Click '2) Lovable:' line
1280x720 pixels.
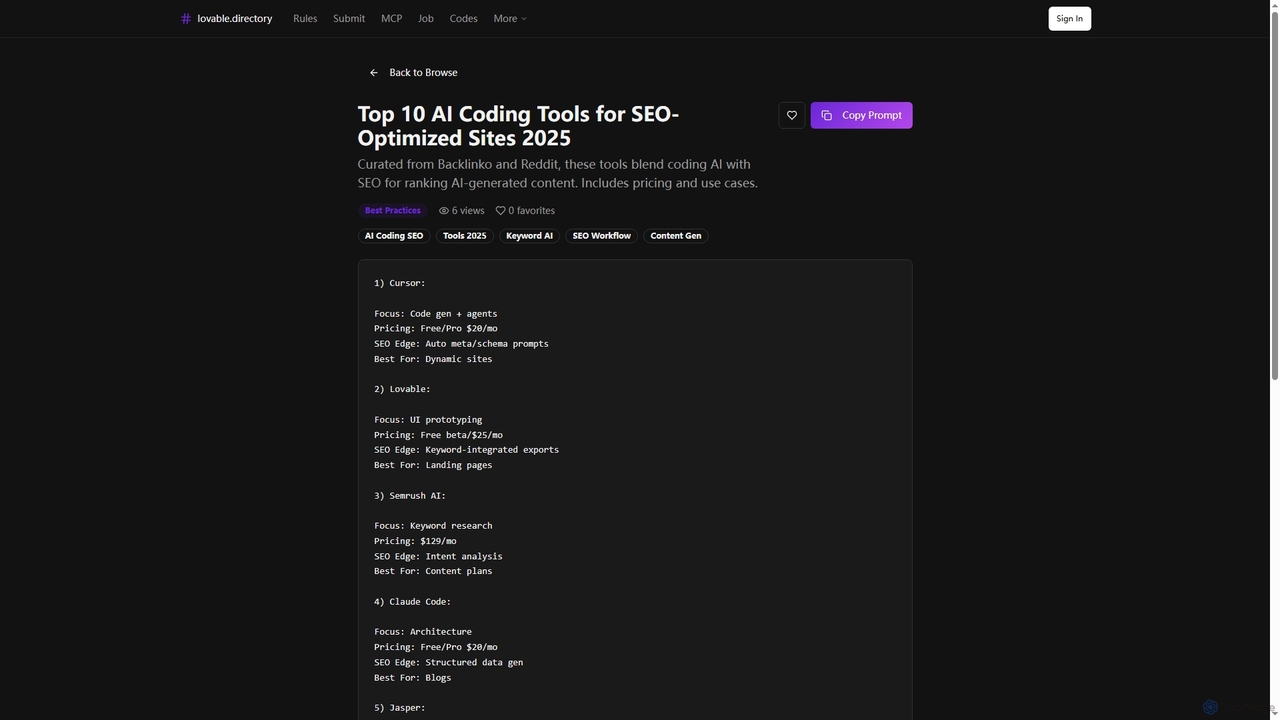(x=403, y=389)
